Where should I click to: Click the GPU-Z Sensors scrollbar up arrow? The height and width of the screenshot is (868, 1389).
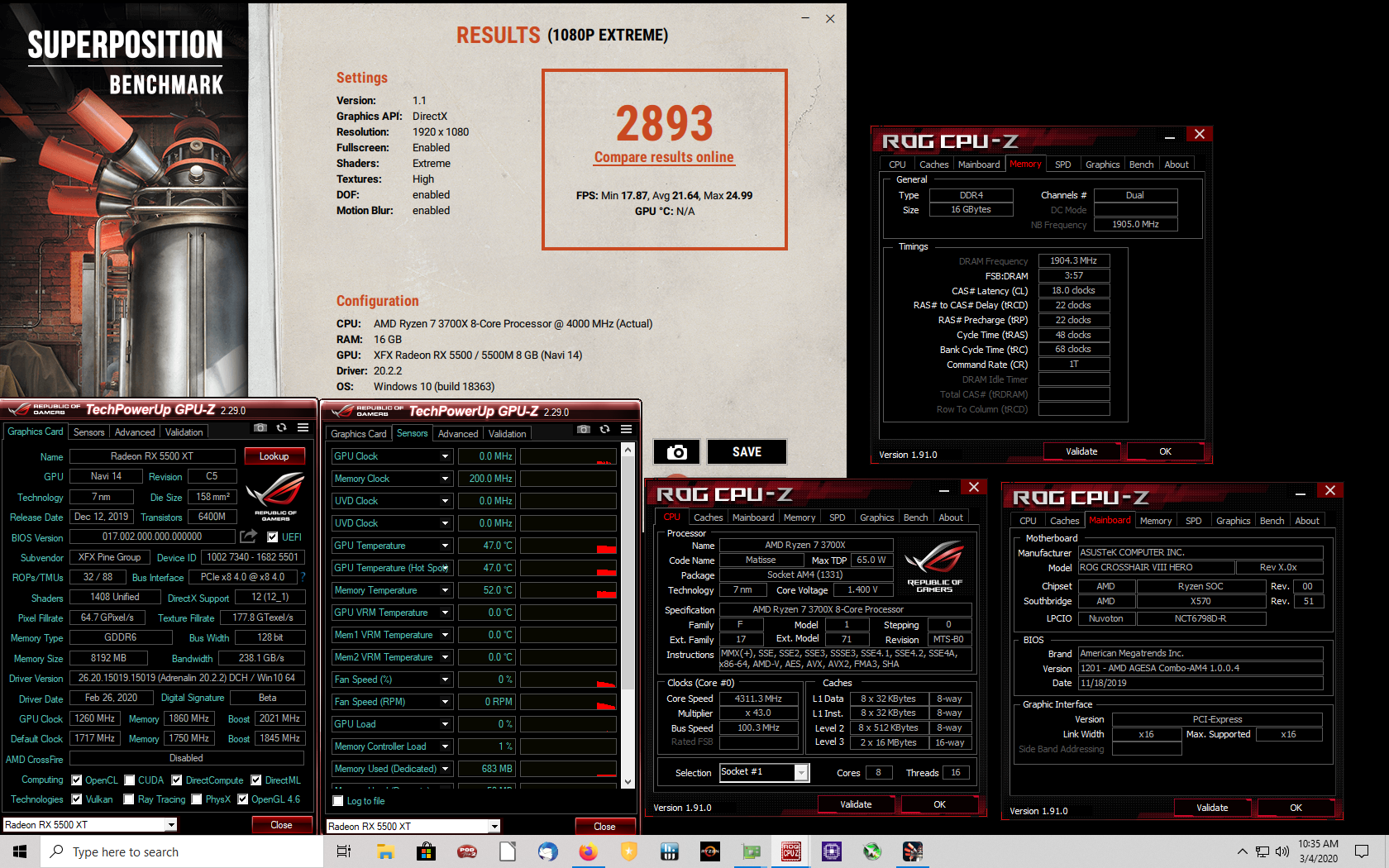628,451
